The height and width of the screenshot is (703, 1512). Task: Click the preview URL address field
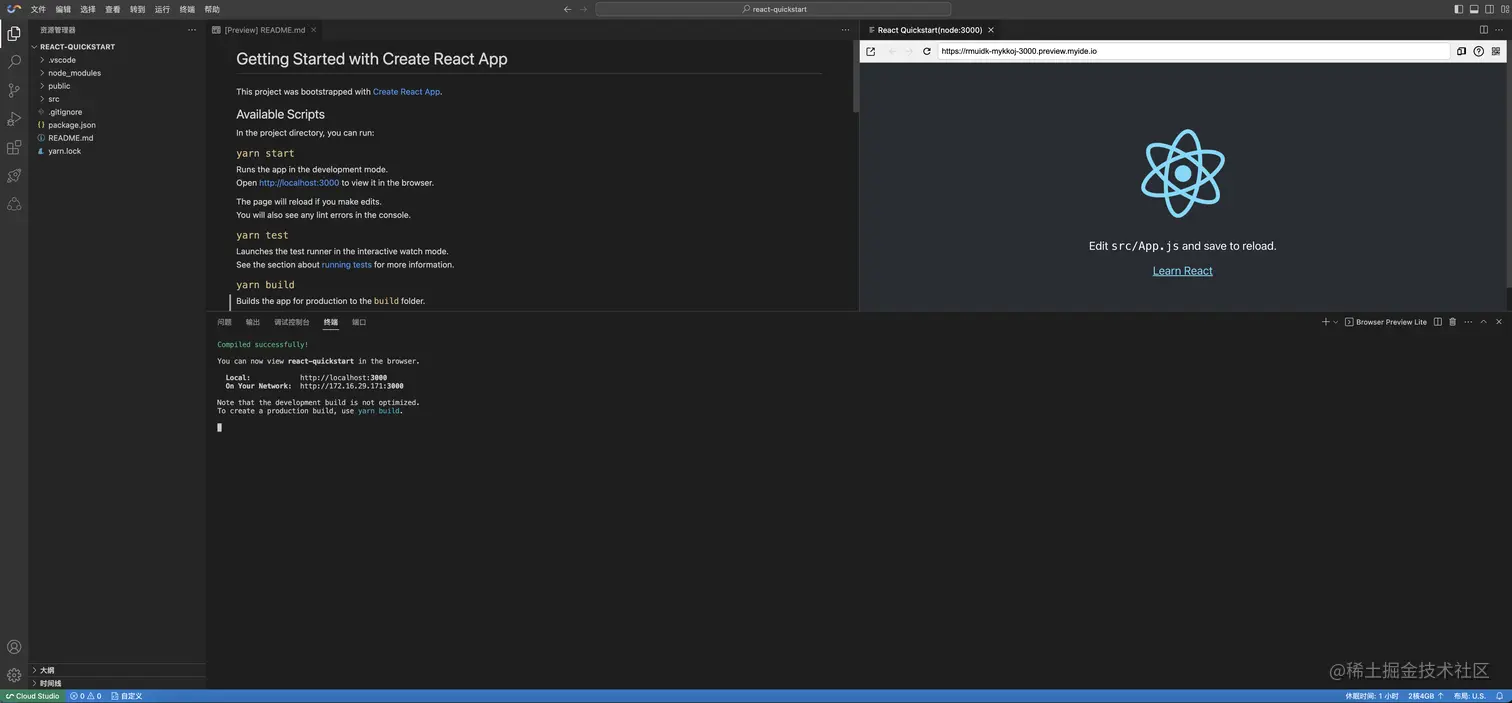click(x=1193, y=51)
